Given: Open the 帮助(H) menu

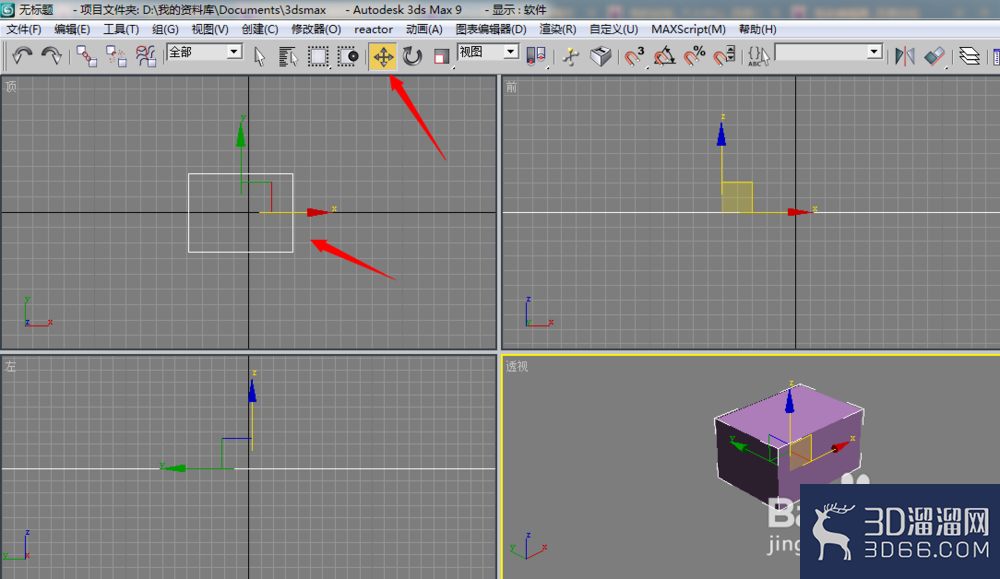Looking at the screenshot, I should [x=758, y=29].
